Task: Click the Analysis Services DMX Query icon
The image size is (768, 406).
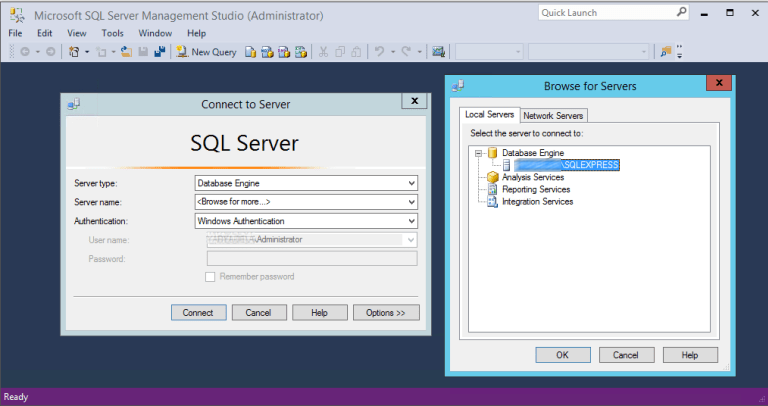Action: tap(284, 51)
